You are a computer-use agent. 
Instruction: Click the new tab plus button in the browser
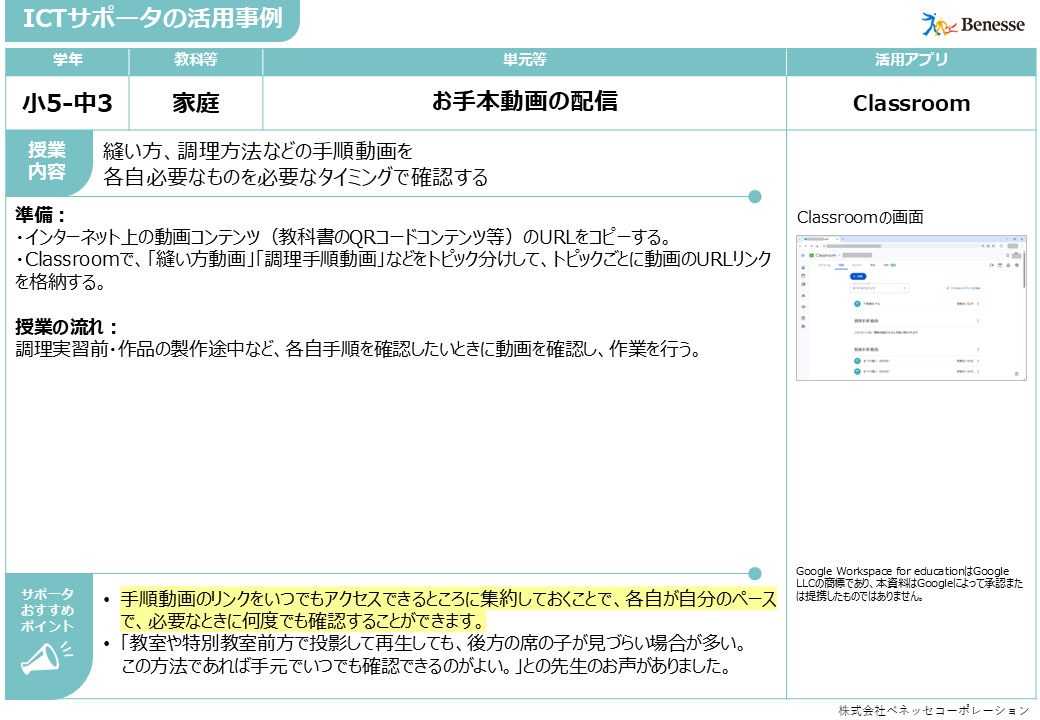(x=842, y=239)
